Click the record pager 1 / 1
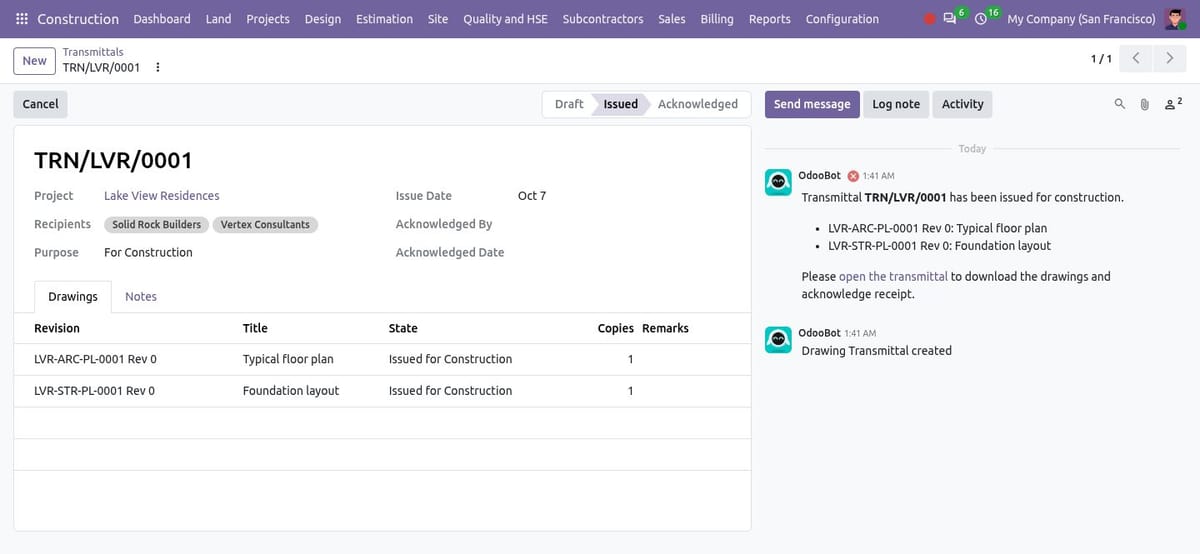 coord(1101,59)
